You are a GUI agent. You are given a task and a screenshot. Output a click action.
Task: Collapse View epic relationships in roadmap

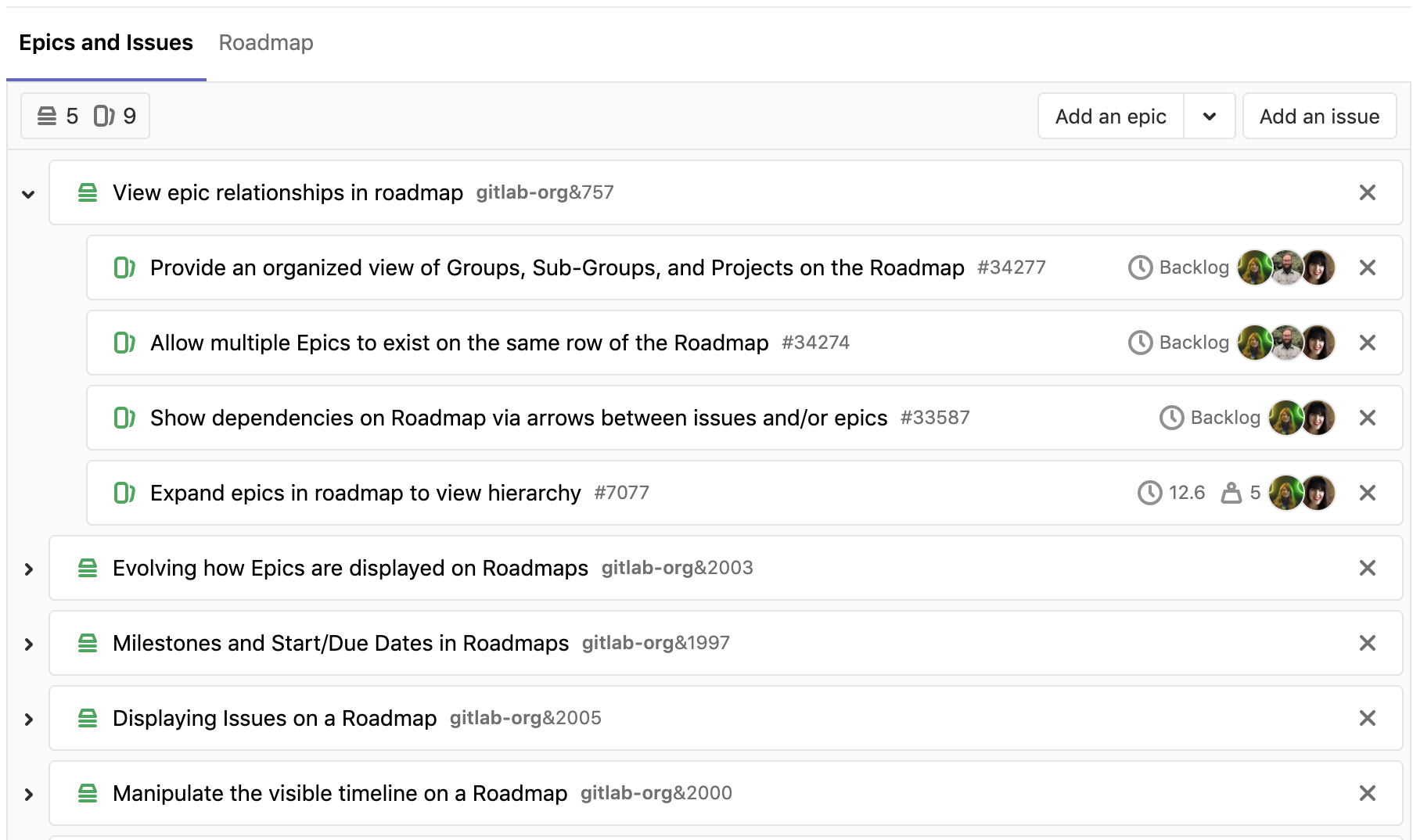pos(28,194)
